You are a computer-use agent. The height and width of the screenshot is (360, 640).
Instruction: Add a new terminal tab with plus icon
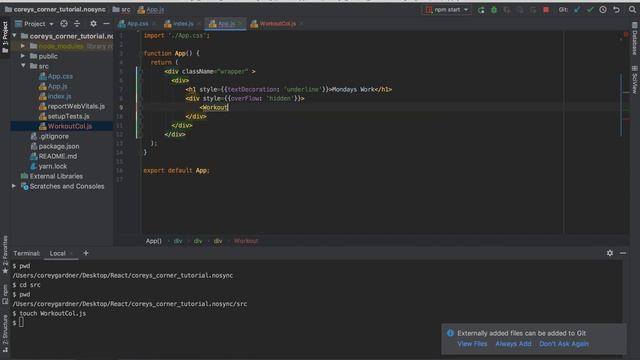(86, 253)
